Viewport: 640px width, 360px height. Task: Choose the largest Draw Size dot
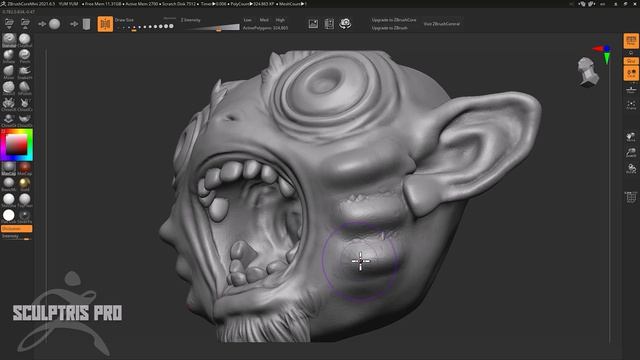171,26
